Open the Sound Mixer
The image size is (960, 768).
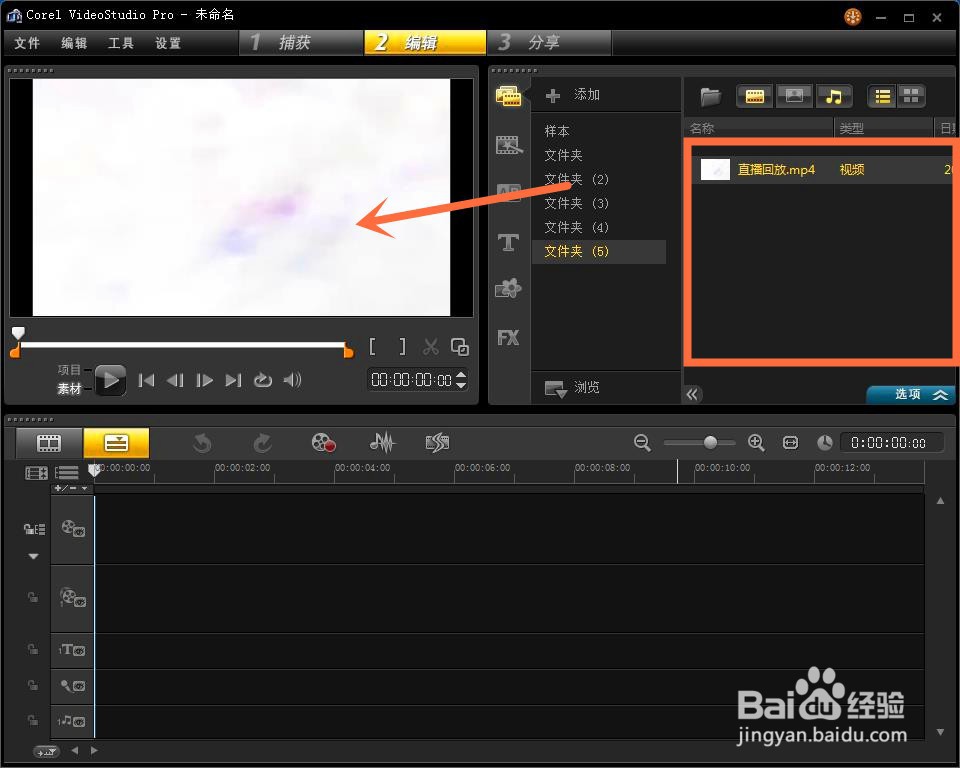(383, 442)
